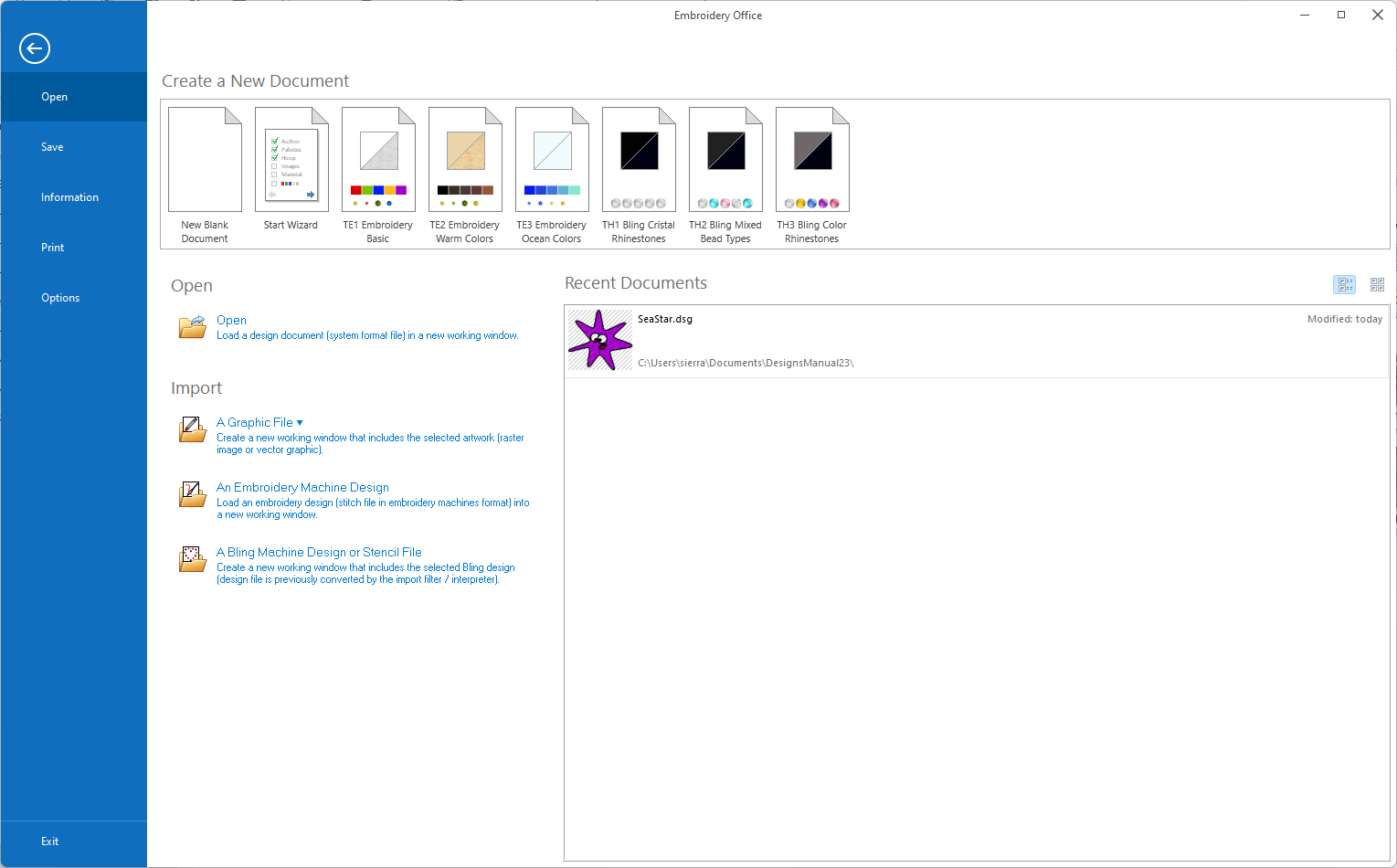Image resolution: width=1397 pixels, height=868 pixels.
Task: Open the SeaStar.dsg purple starfish thumbnail
Action: 600,340
